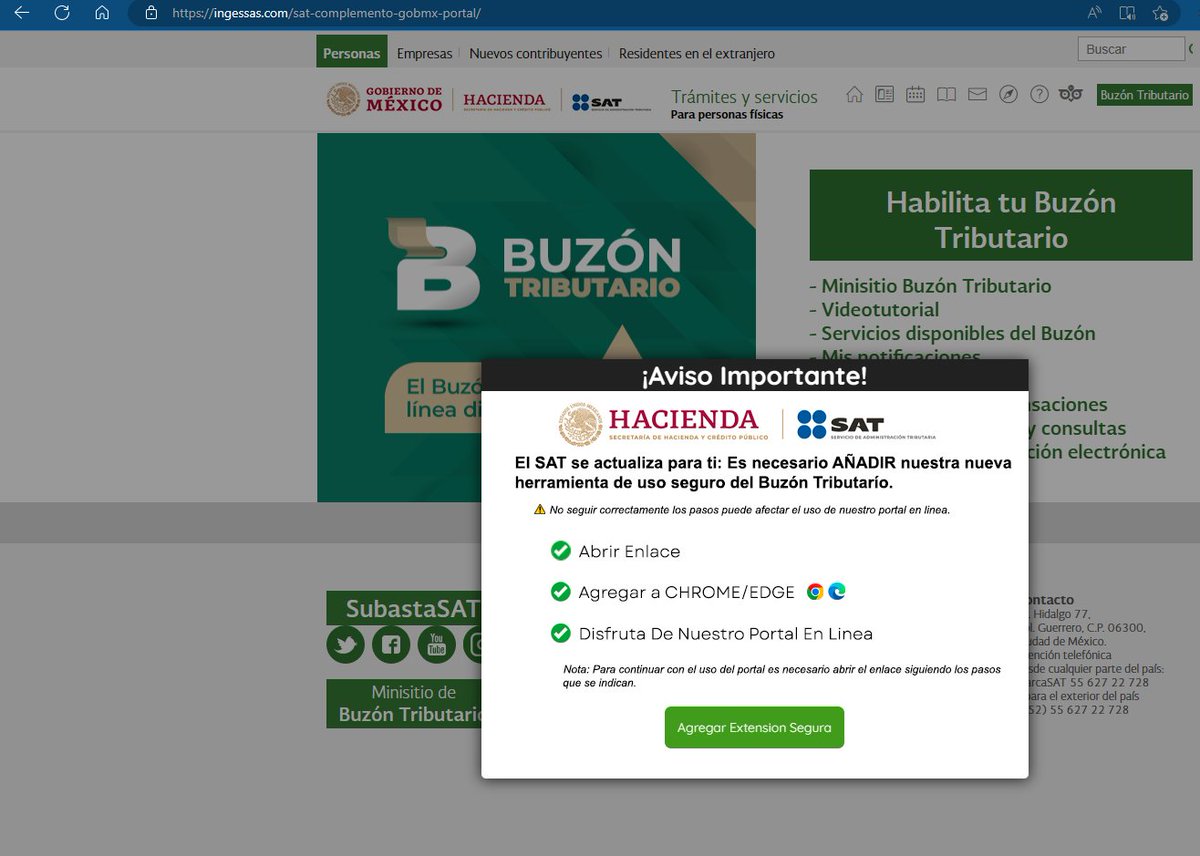Click the Hacienda SAT logo in popup
This screenshot has width=1200, height=856.
click(747, 425)
